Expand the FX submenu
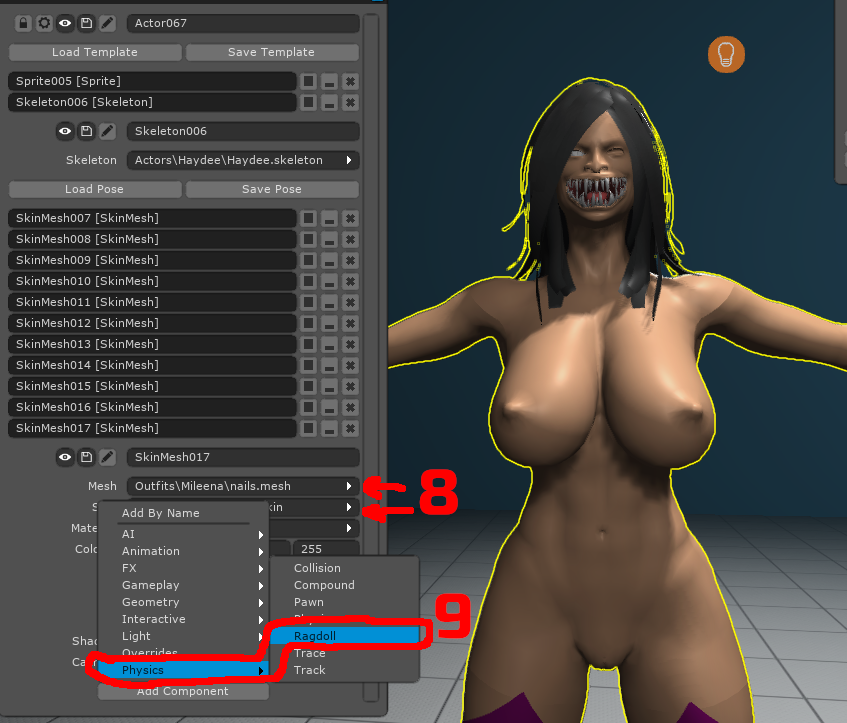Image resolution: width=847 pixels, height=723 pixels. (x=184, y=568)
